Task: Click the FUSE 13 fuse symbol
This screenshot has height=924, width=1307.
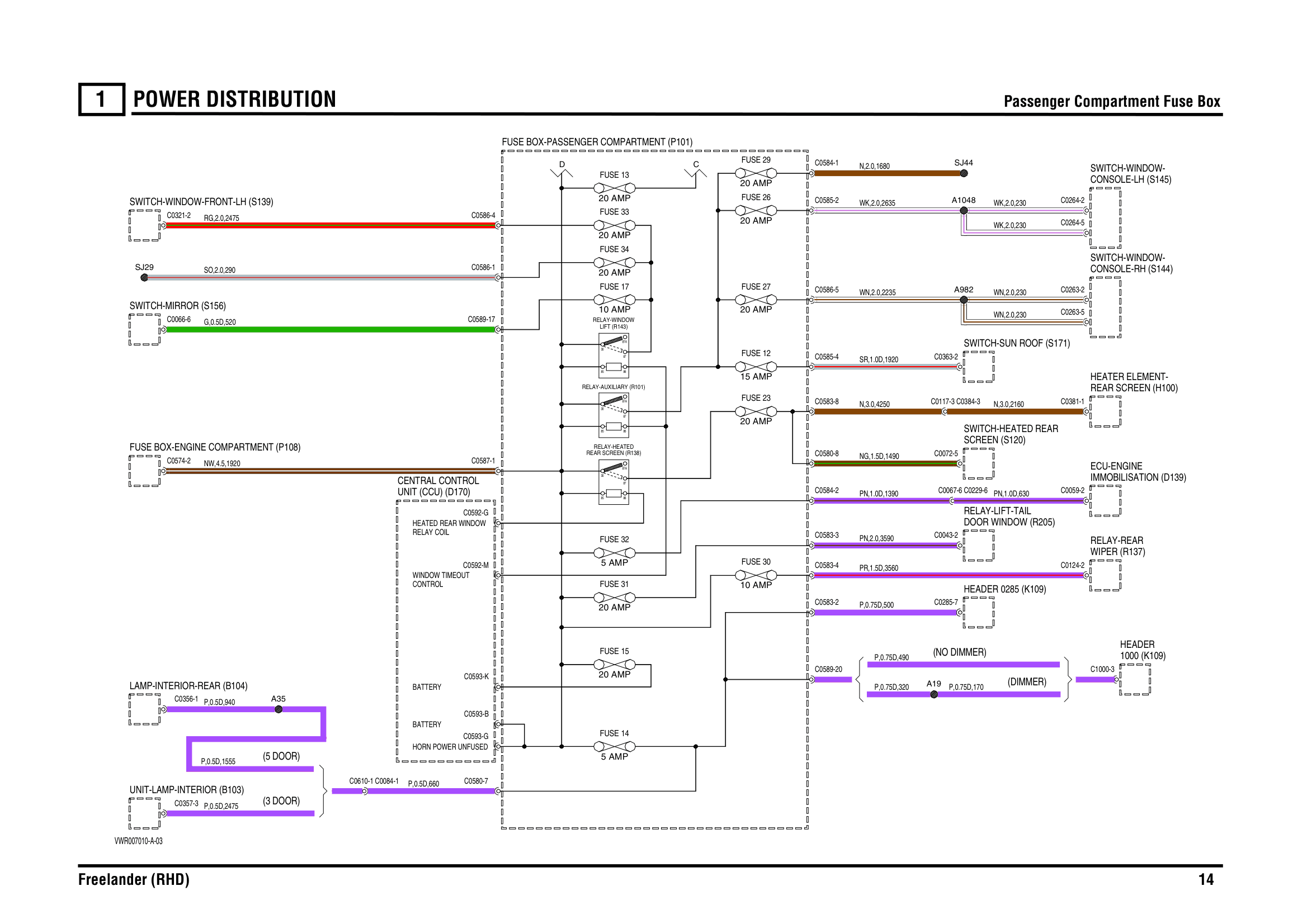Action: click(614, 188)
